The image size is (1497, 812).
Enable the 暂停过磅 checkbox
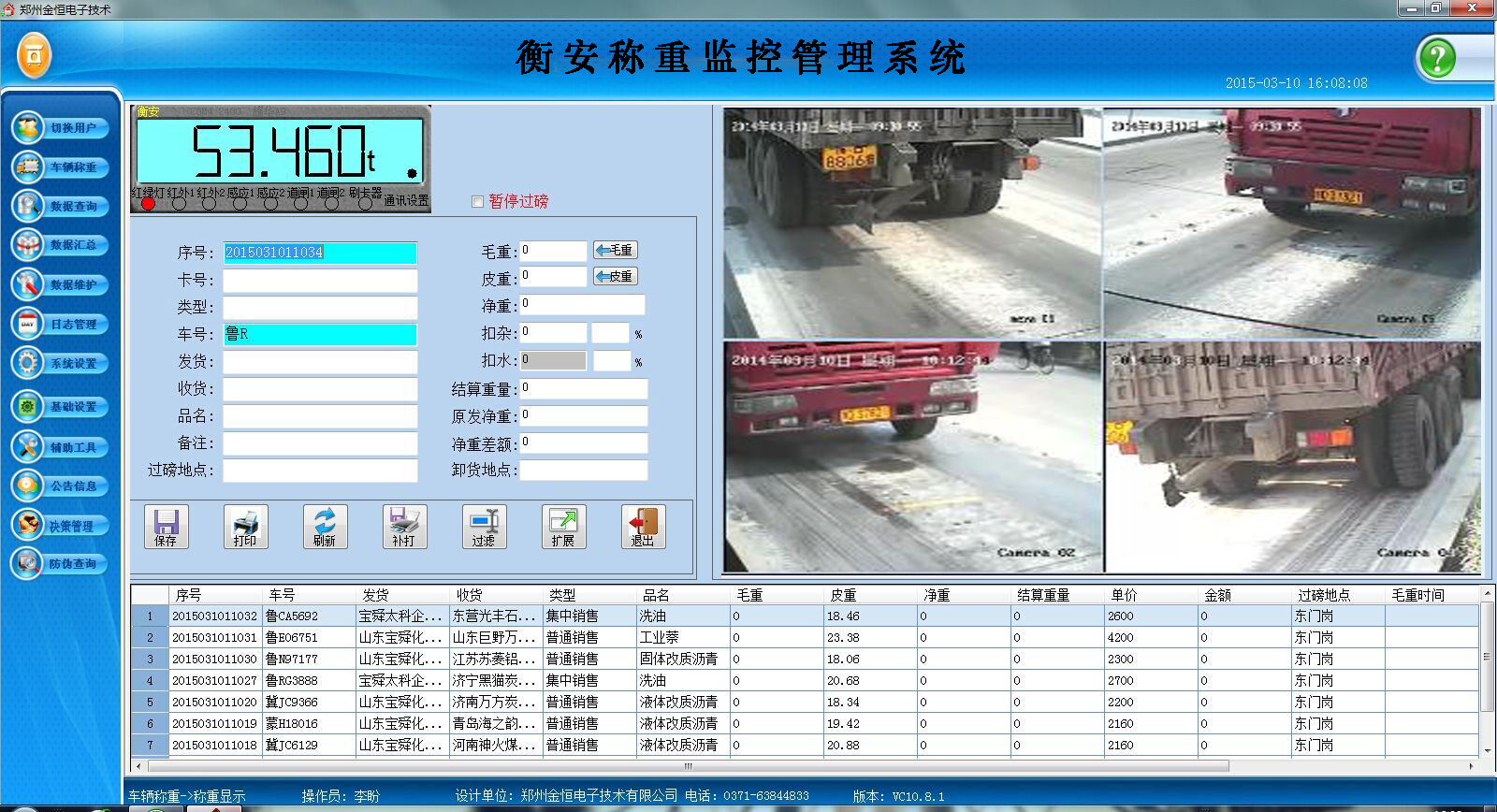click(478, 201)
